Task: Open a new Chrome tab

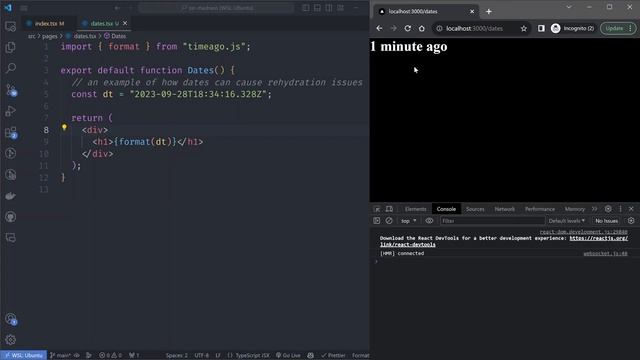Action: coord(489,11)
